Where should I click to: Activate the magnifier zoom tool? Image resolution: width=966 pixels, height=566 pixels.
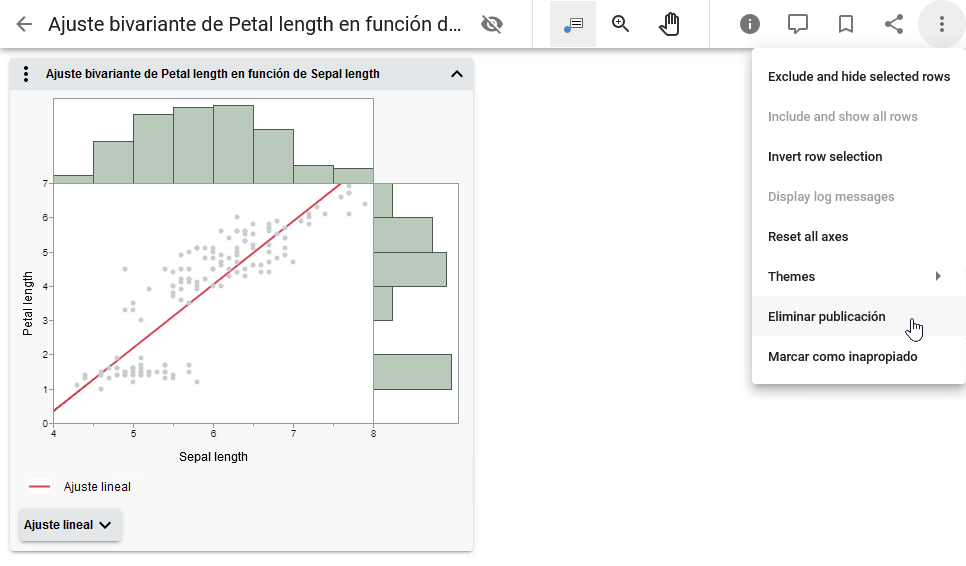[621, 24]
